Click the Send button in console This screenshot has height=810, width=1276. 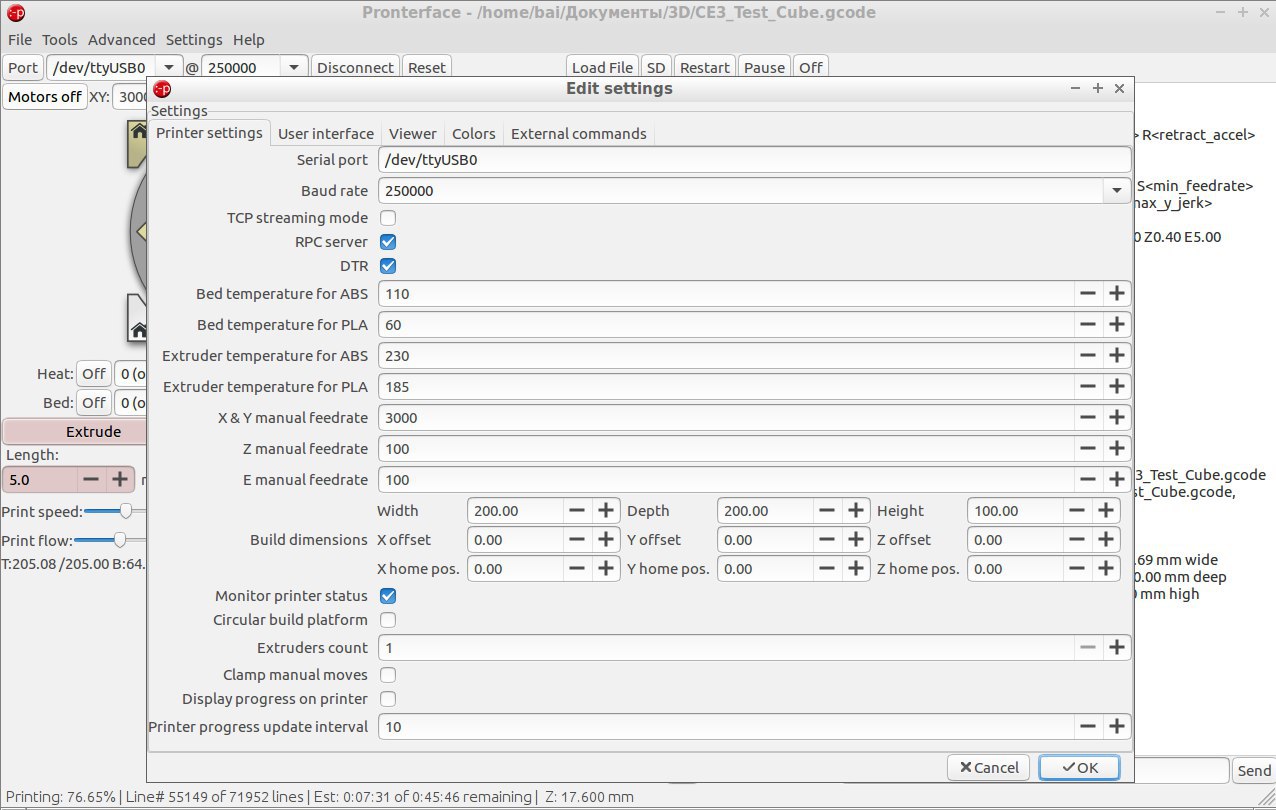click(x=1254, y=770)
